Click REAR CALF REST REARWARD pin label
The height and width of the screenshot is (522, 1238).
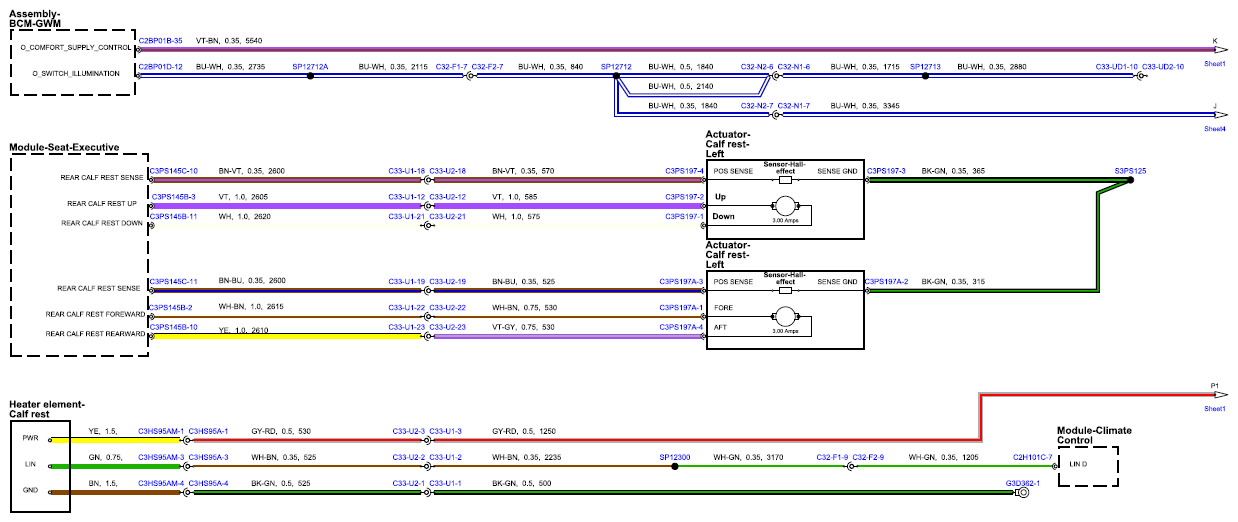93,334
